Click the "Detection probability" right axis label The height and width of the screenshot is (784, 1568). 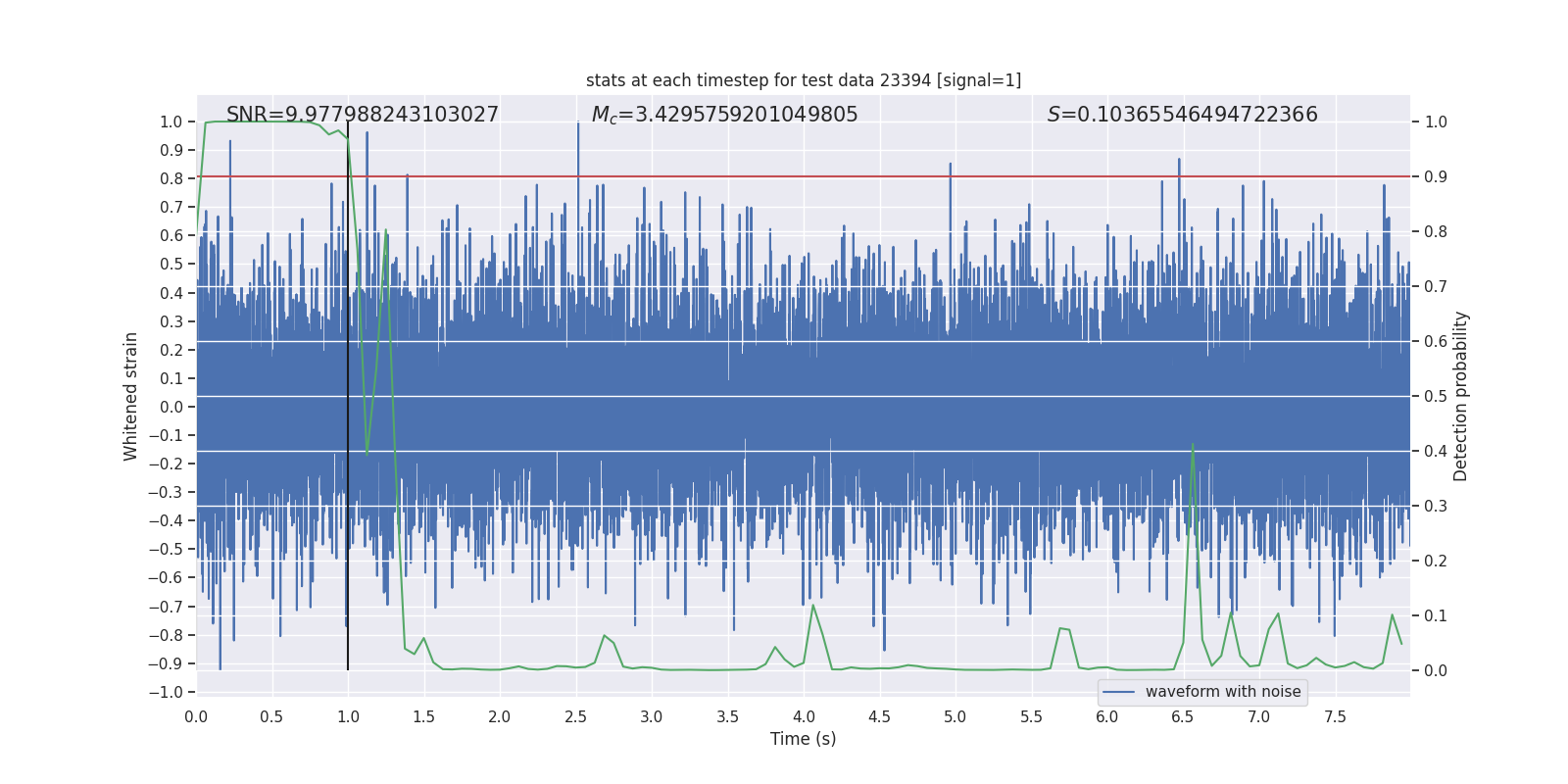click(1460, 397)
